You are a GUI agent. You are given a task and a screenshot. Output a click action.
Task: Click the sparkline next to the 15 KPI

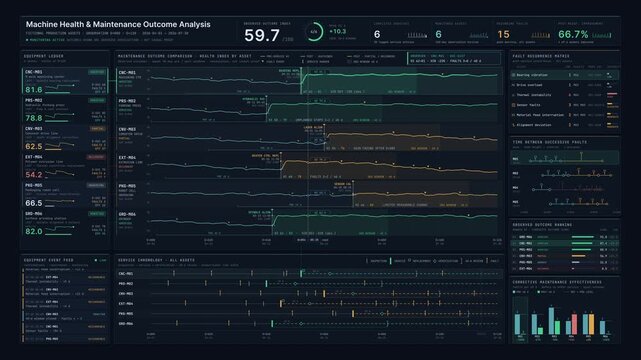click(540, 36)
